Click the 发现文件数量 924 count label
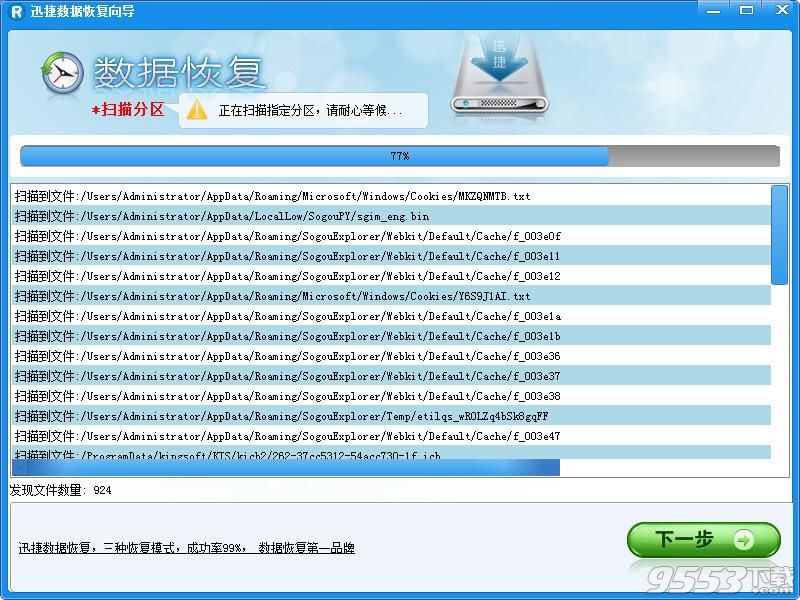 click(60, 490)
